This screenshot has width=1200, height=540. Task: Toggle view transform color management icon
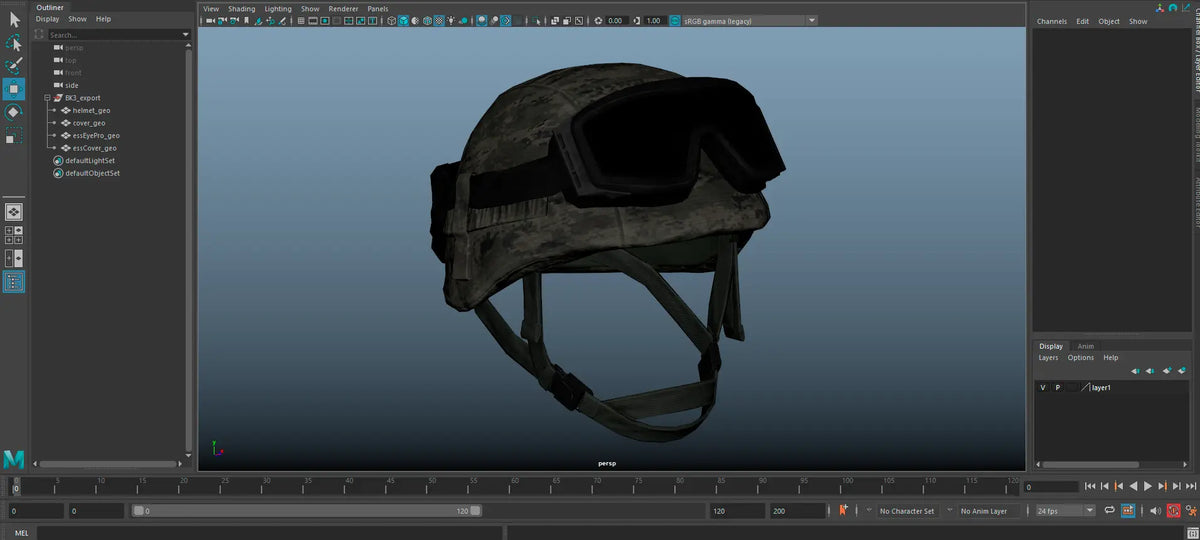pyautogui.click(x=675, y=20)
